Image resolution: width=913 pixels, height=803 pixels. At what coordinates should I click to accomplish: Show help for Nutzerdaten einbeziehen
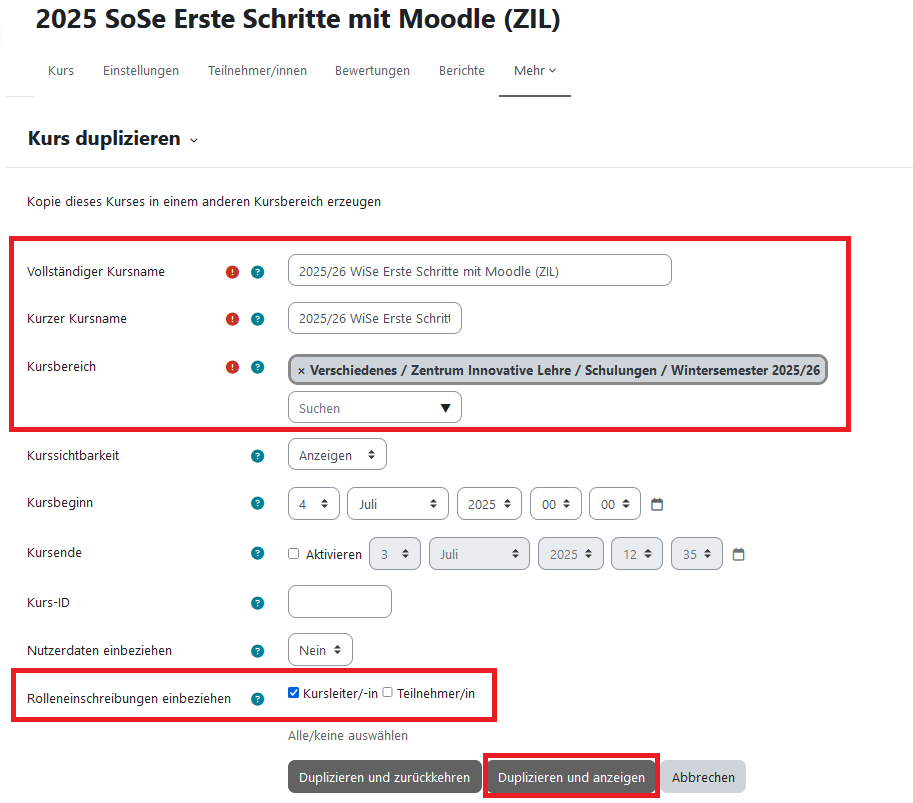click(257, 651)
